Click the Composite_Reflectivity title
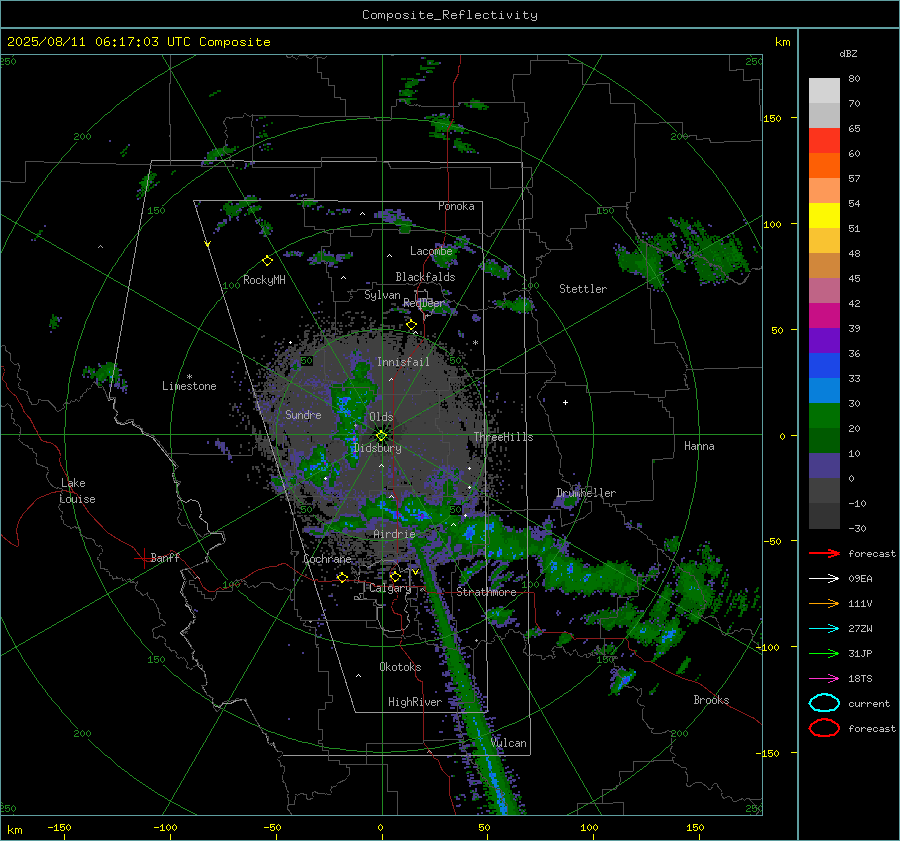Image resolution: width=900 pixels, height=841 pixels. coord(449,15)
